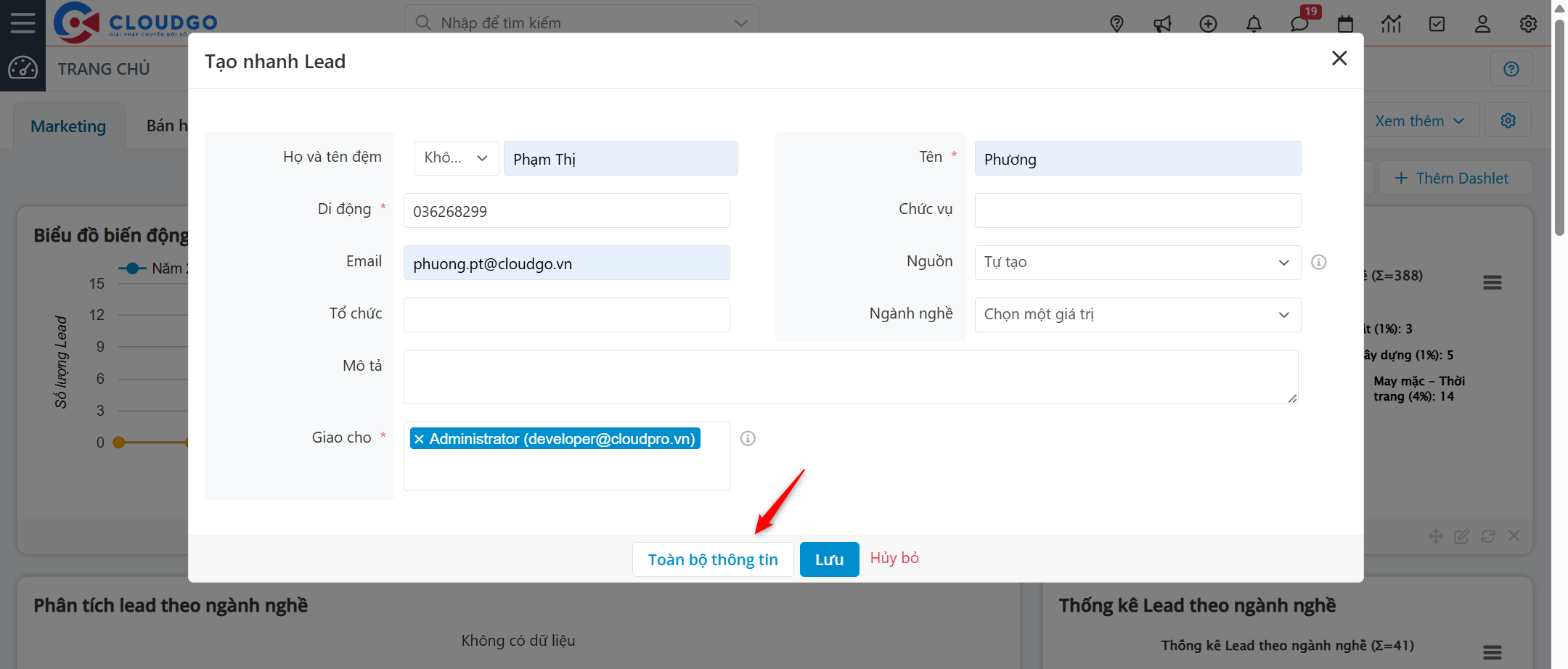Click the Hủy bỏ link
The image size is (1568, 669).
pos(894,558)
